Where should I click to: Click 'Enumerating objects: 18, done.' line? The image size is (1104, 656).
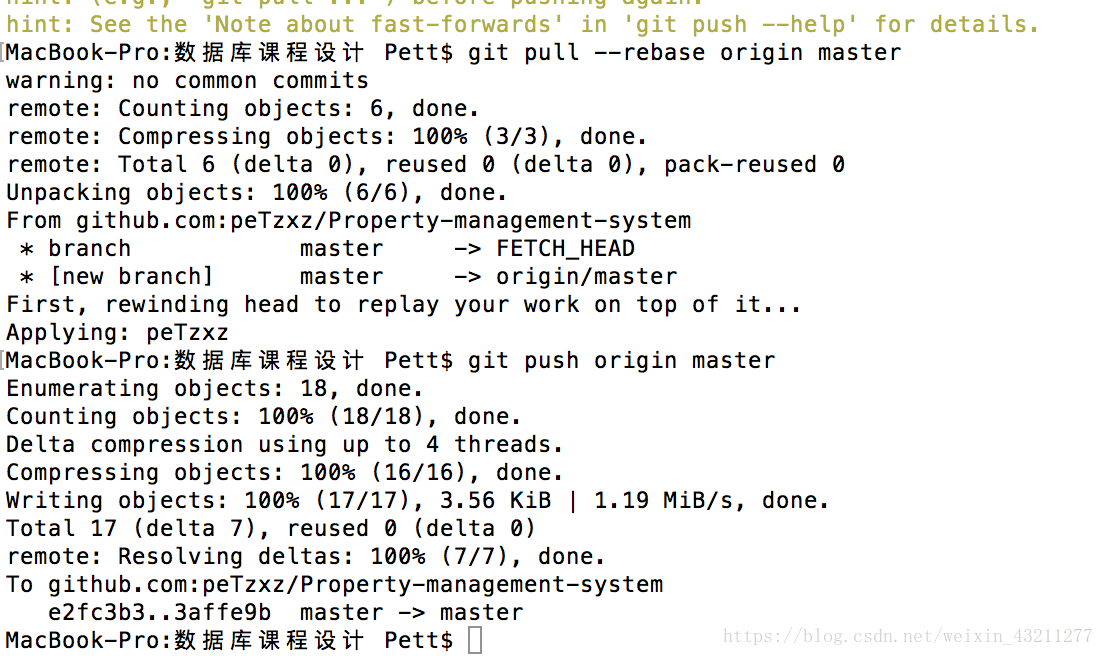(215, 389)
